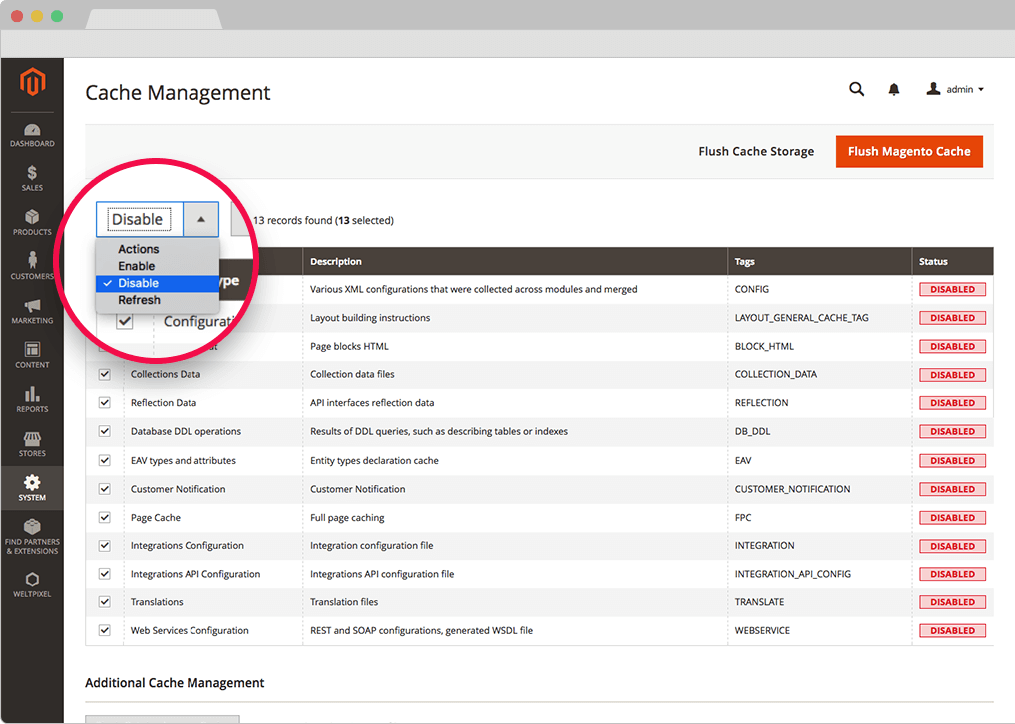Image resolution: width=1015 pixels, height=724 pixels.
Task: Choose Enable from the actions menu
Action: [x=137, y=266]
